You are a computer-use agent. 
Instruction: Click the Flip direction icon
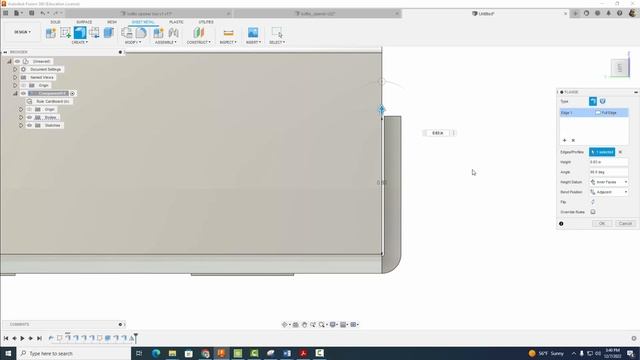(x=593, y=202)
